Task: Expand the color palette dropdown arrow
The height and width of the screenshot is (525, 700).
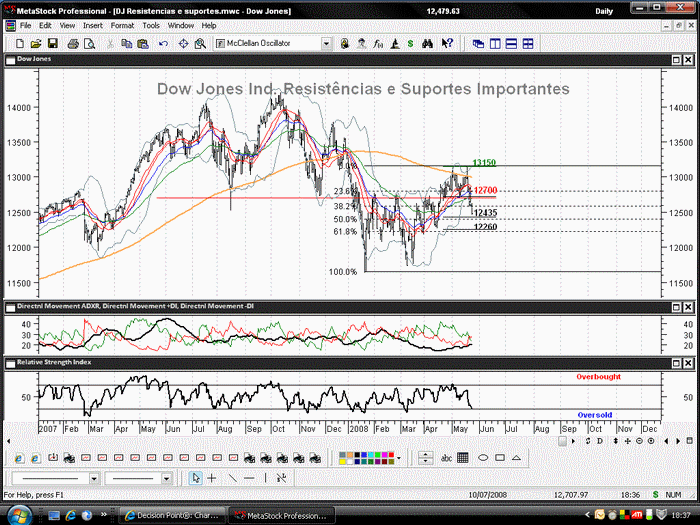Action: 399,458
